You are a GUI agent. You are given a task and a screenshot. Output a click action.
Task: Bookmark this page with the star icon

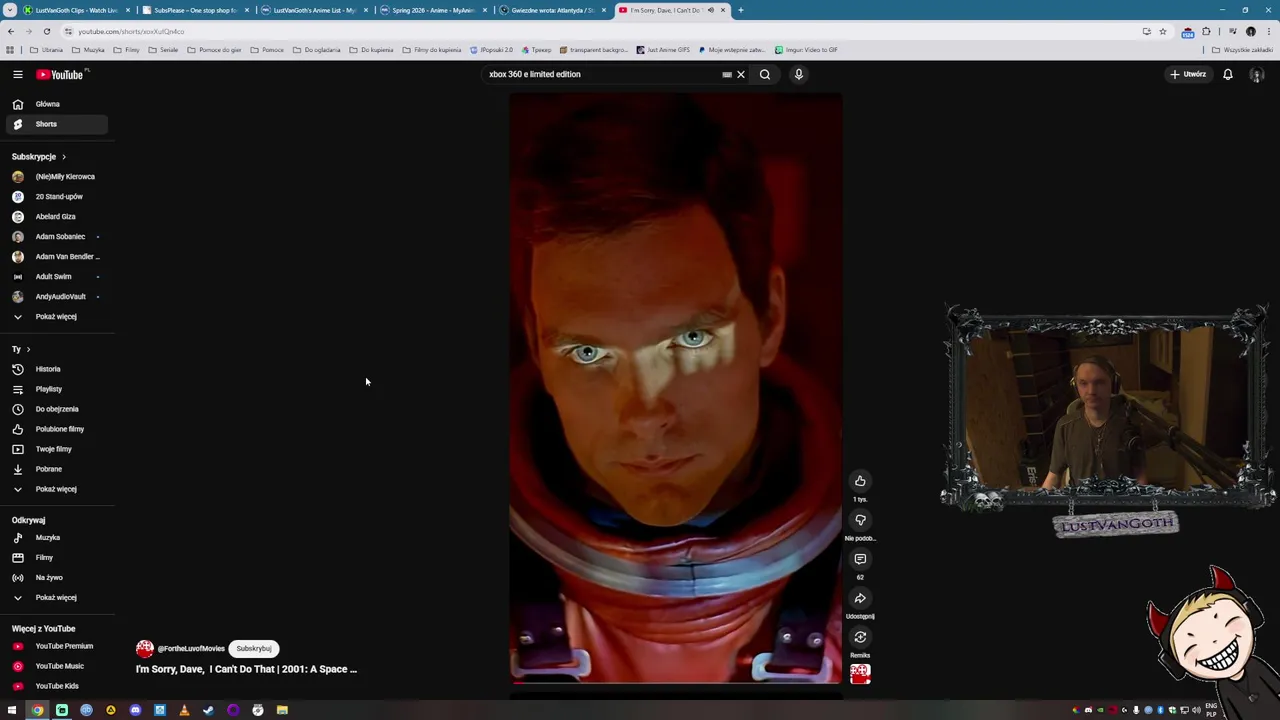pyautogui.click(x=1162, y=31)
